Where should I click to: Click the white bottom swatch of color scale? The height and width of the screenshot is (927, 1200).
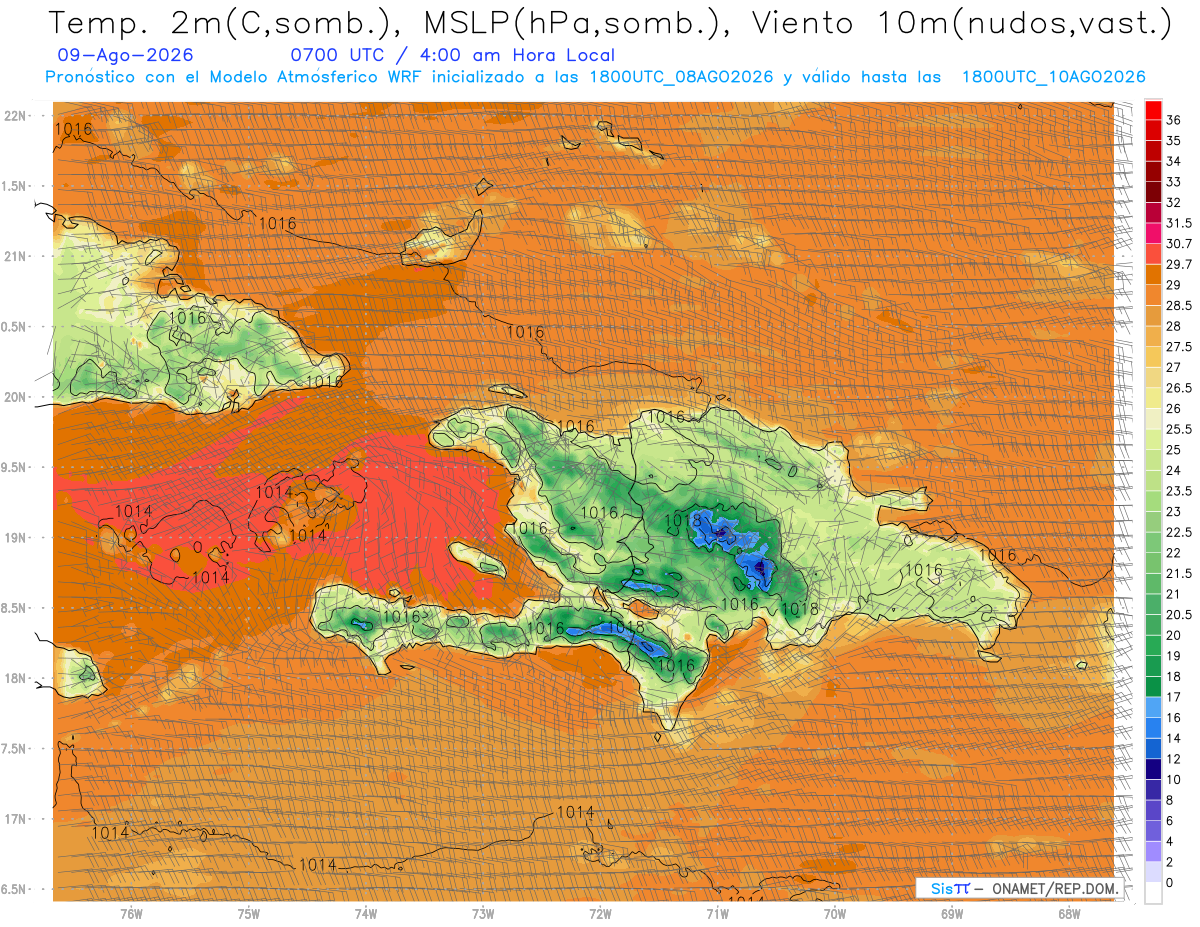point(1153,893)
